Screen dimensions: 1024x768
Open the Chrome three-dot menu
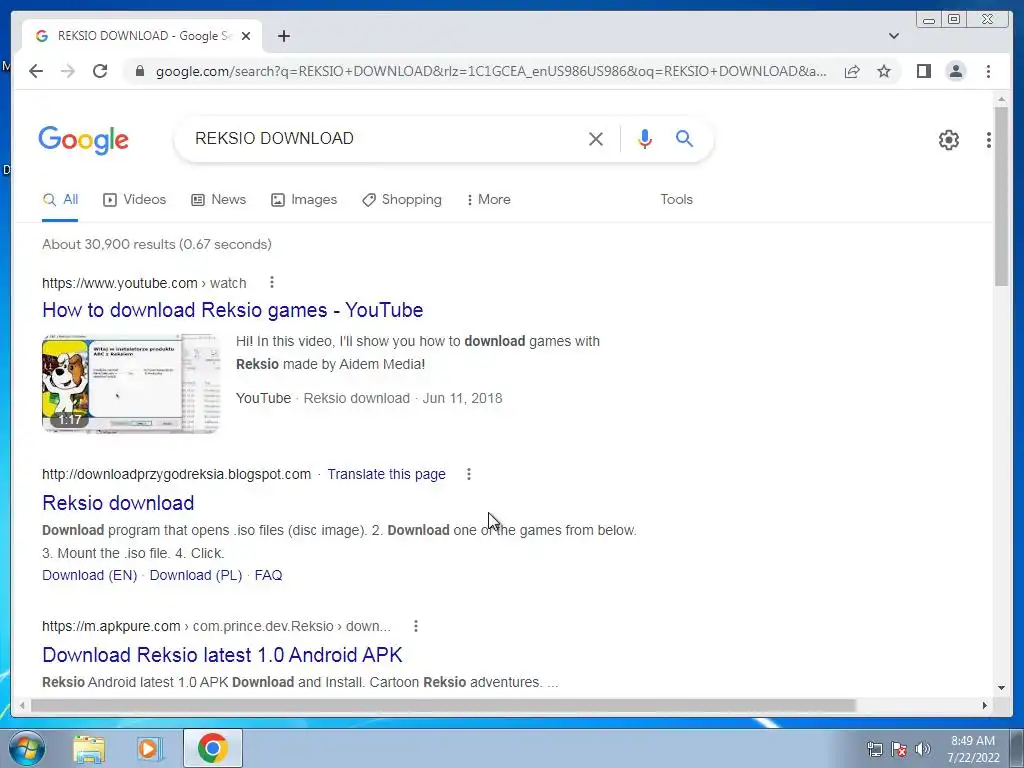988,71
